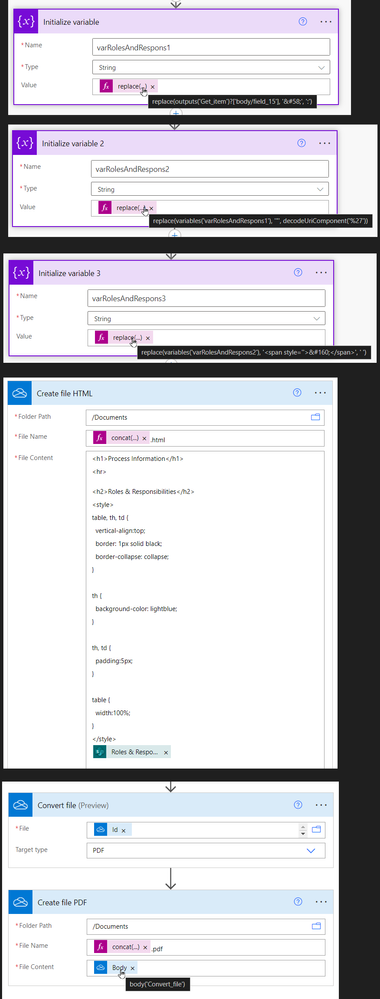Insert a new step below Initialize variable
Image resolution: width=380 pixels, height=999 pixels.
point(176,112)
